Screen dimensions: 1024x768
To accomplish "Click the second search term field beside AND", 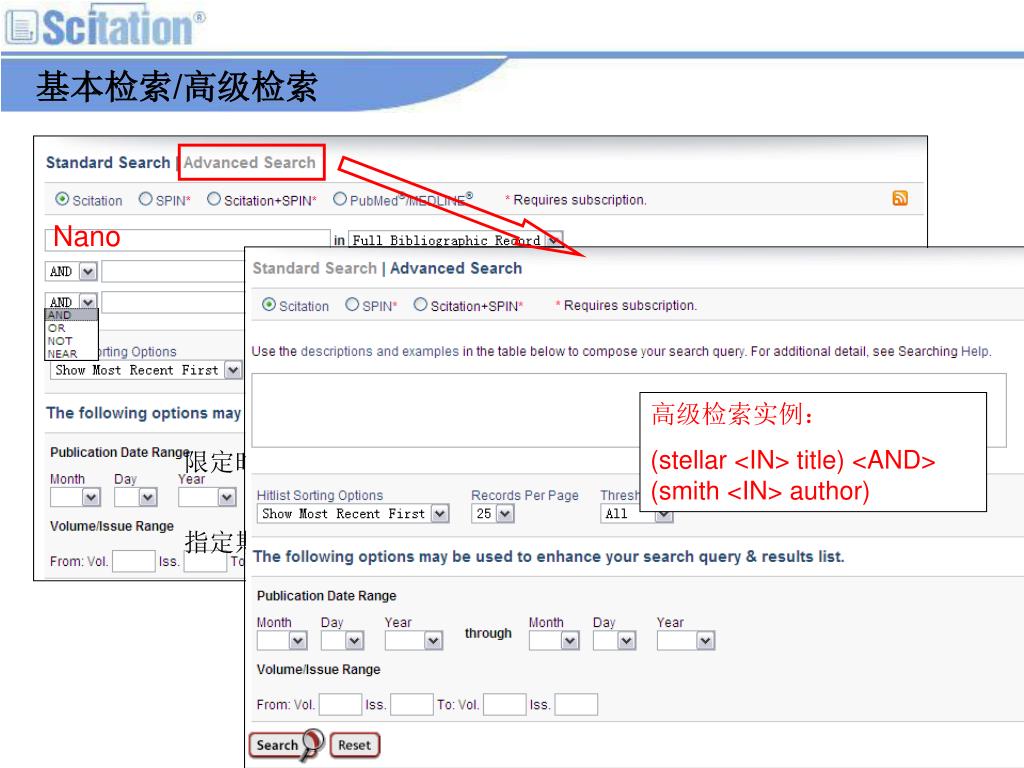I will [x=172, y=271].
